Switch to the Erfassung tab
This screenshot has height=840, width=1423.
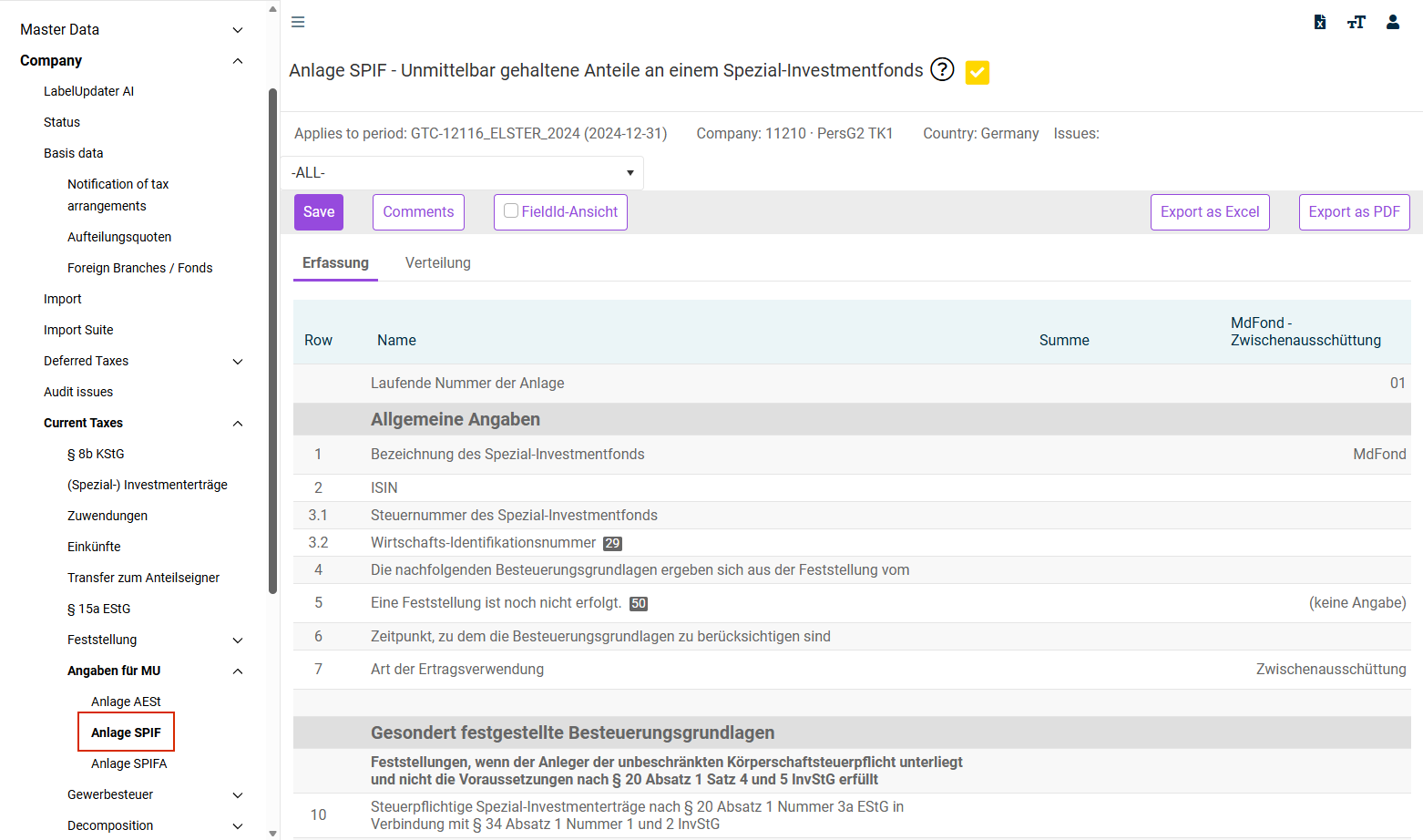coord(335,262)
